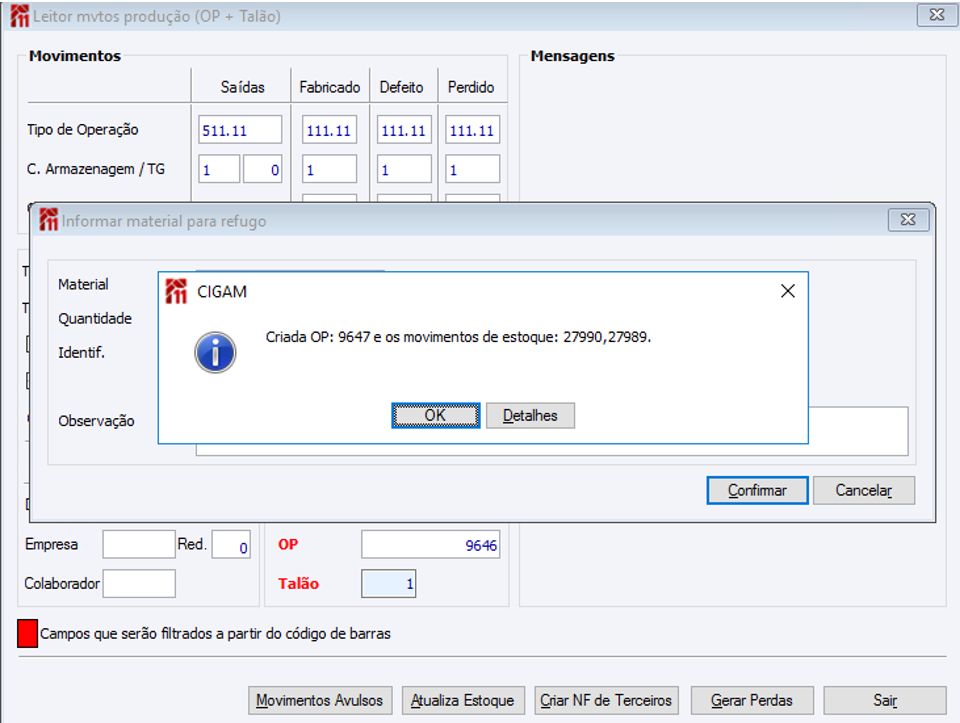Click the Saídas C. Armazenagem field
Image resolution: width=960 pixels, height=723 pixels.
219,169
